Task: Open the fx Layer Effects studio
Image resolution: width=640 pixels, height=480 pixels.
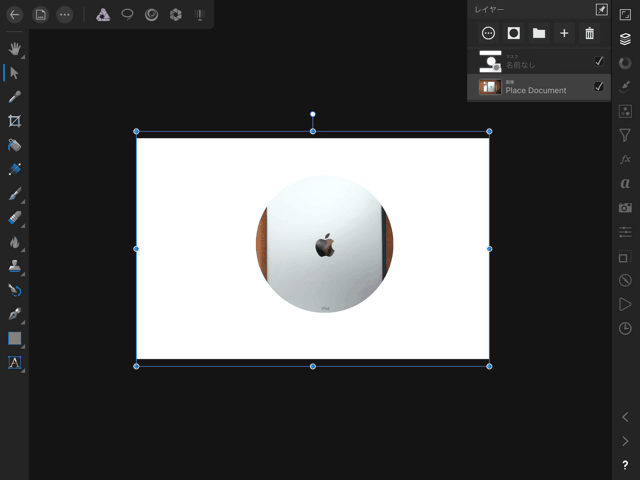Action: click(625, 159)
